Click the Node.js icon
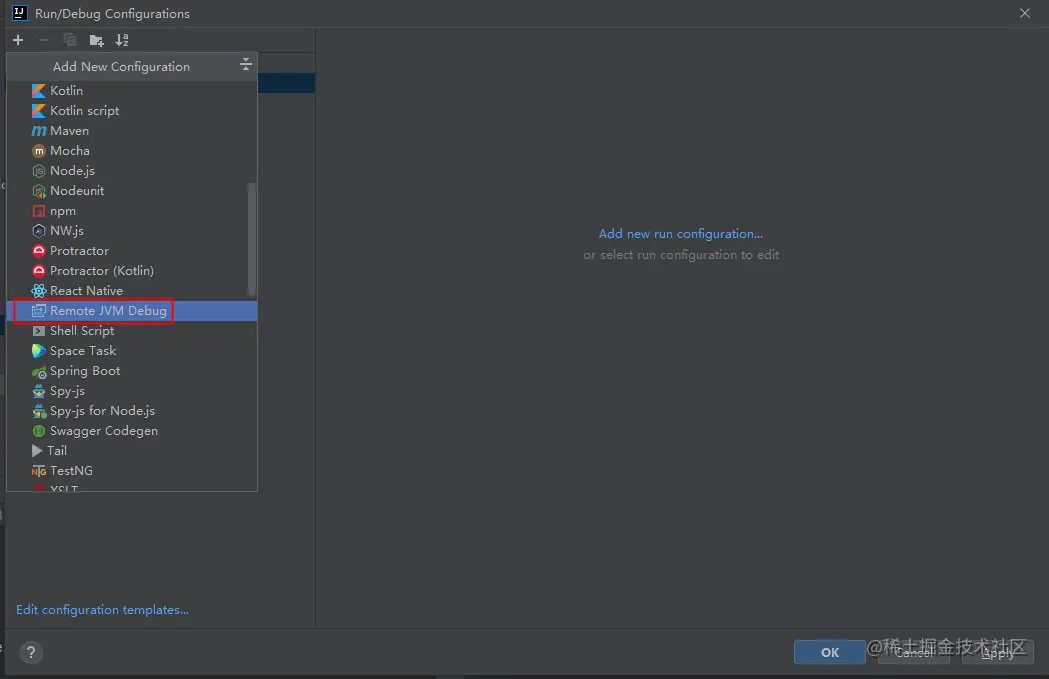The height and width of the screenshot is (679, 1049). pyautogui.click(x=39, y=171)
